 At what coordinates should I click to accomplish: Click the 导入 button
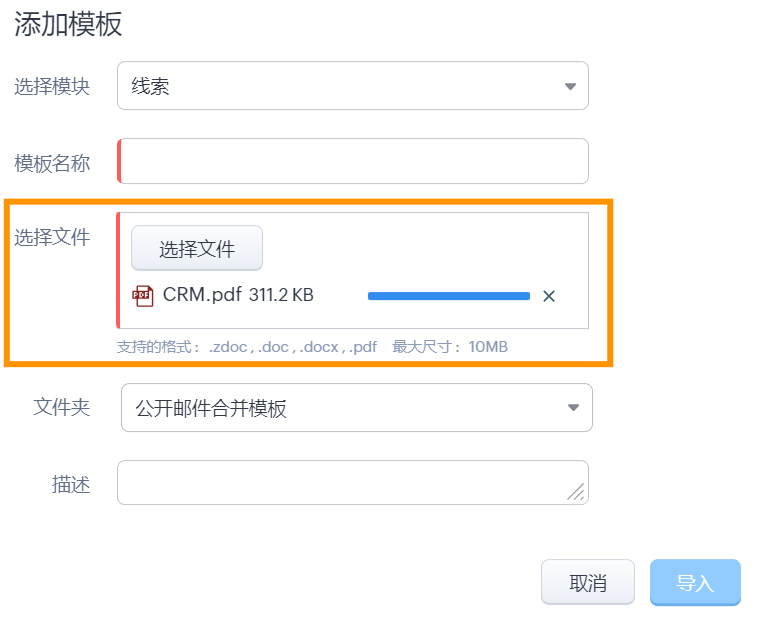pyautogui.click(x=695, y=583)
